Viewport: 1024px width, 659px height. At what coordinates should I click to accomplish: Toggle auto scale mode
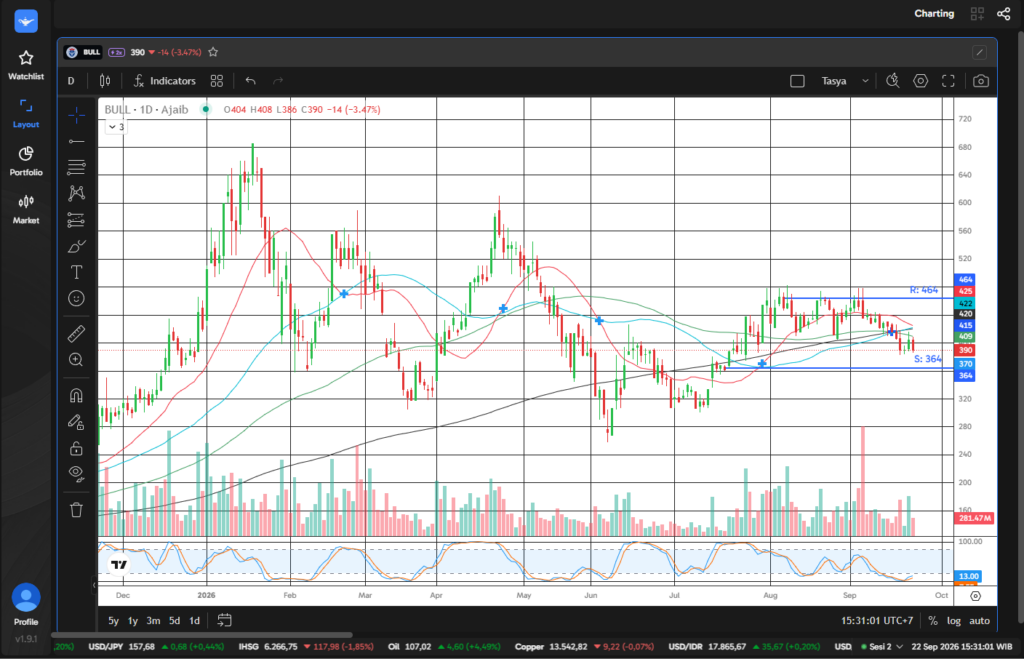pos(979,620)
